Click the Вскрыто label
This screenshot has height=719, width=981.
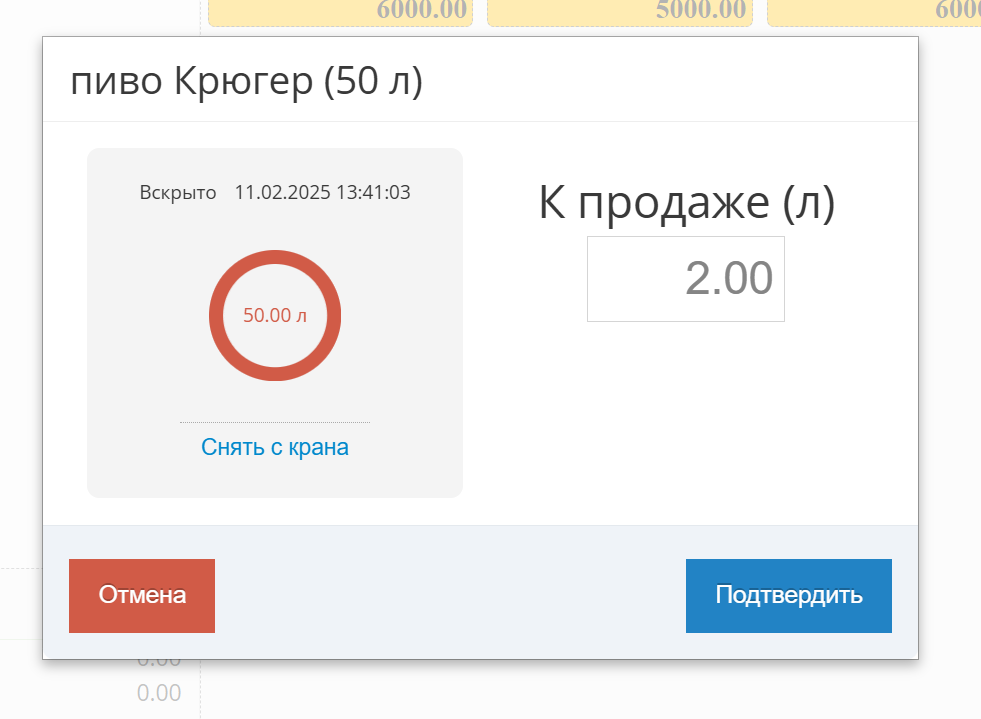point(178,192)
